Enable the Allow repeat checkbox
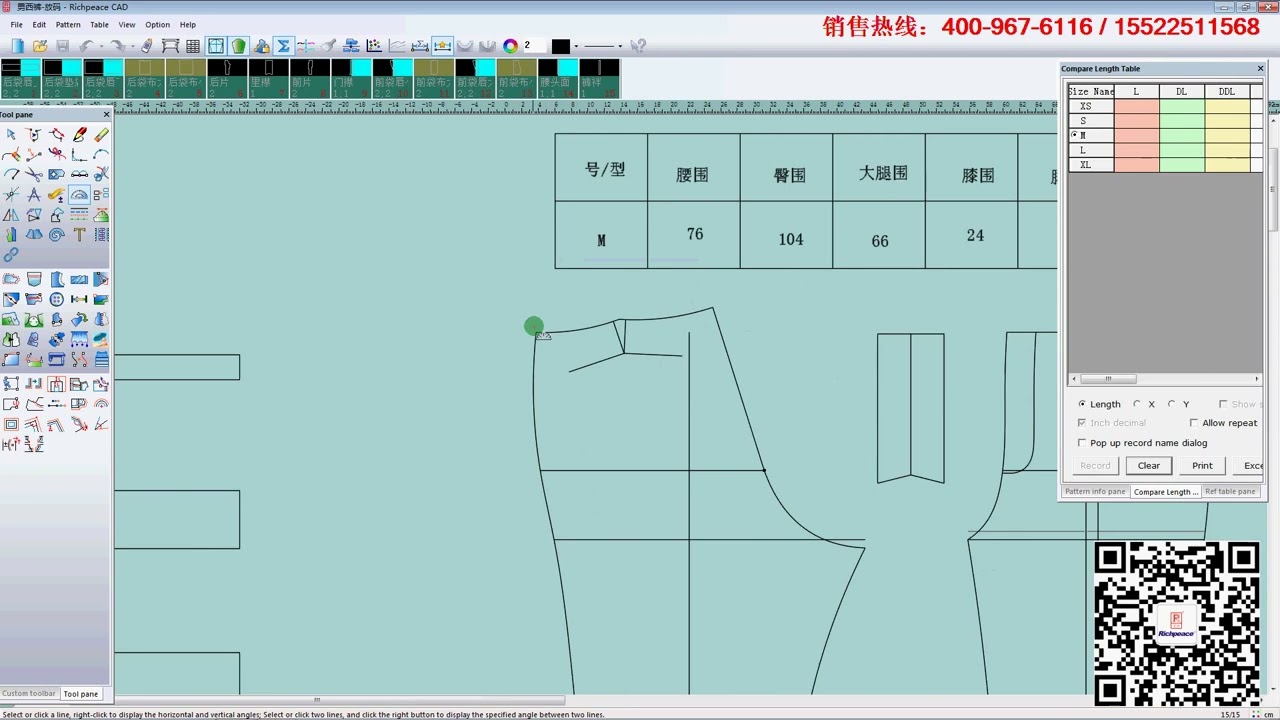This screenshot has height=720, width=1280. (x=1194, y=423)
